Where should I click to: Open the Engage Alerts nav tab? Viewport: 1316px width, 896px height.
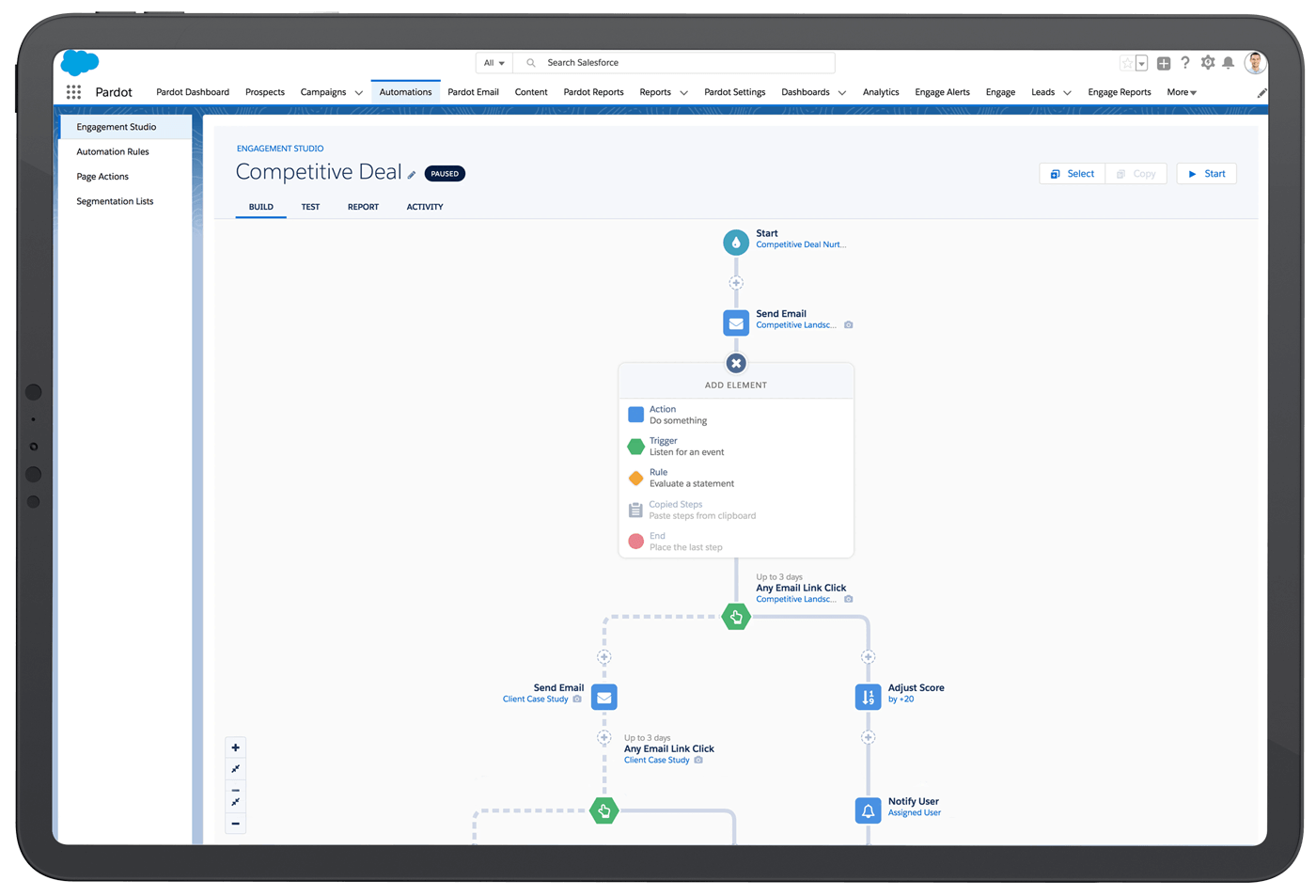pyautogui.click(x=942, y=92)
